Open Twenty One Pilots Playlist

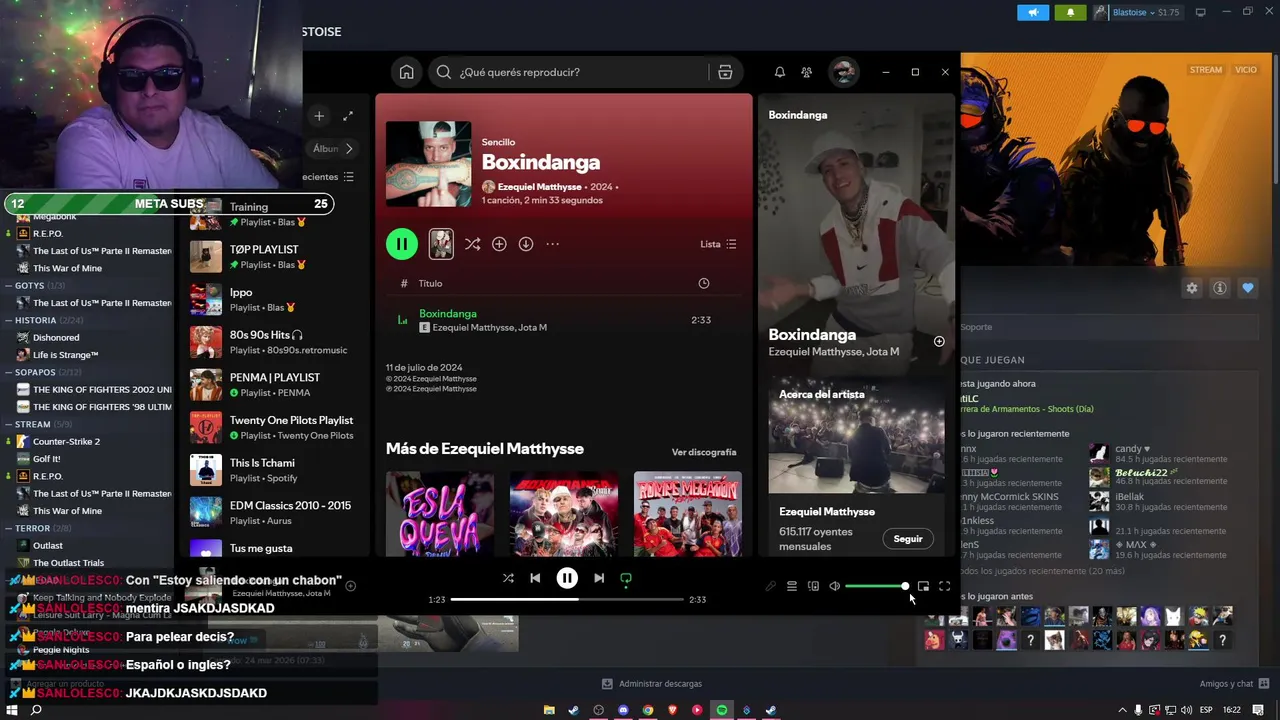click(x=276, y=427)
